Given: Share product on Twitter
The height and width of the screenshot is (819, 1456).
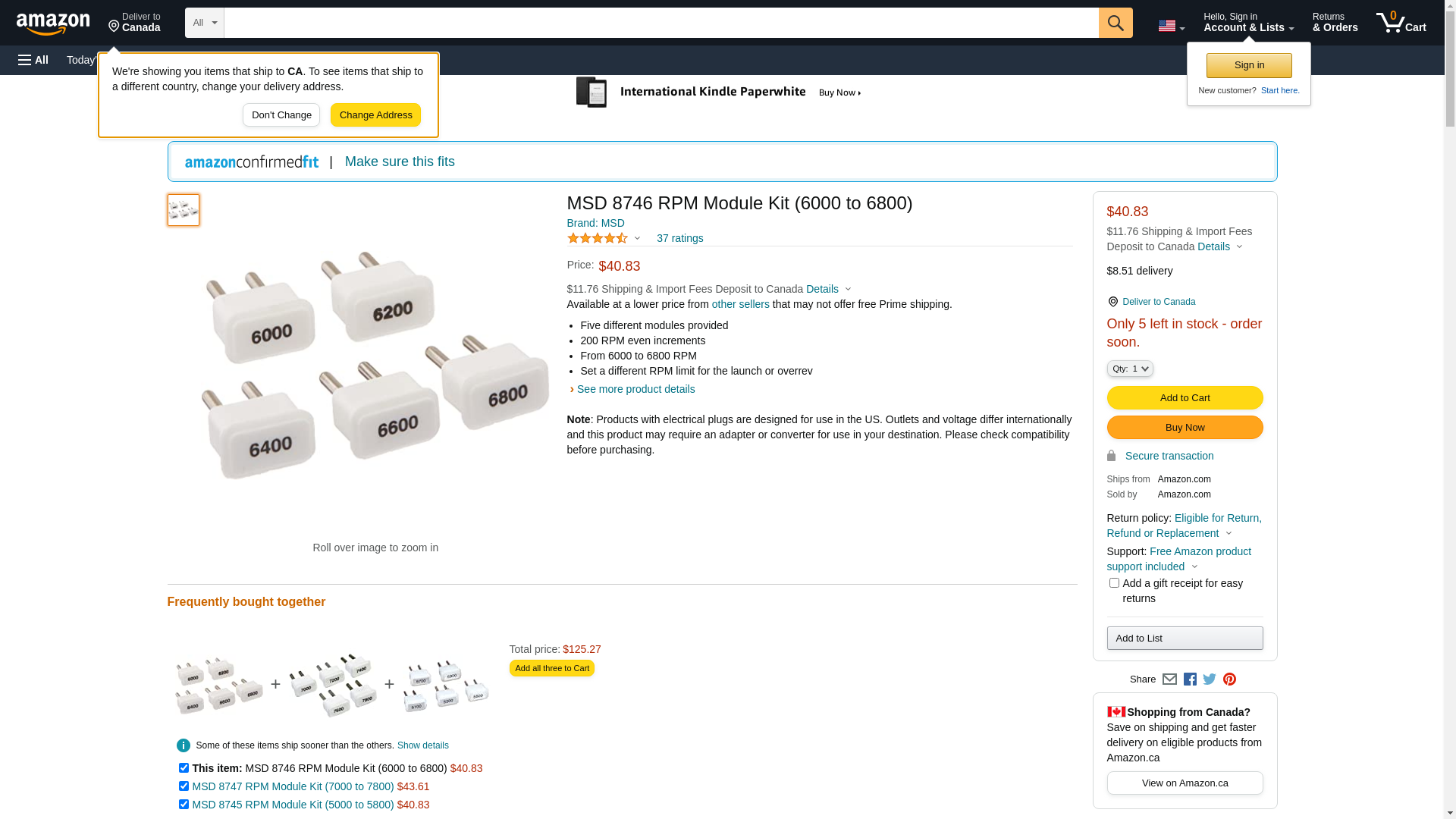Looking at the screenshot, I should click(x=1210, y=679).
